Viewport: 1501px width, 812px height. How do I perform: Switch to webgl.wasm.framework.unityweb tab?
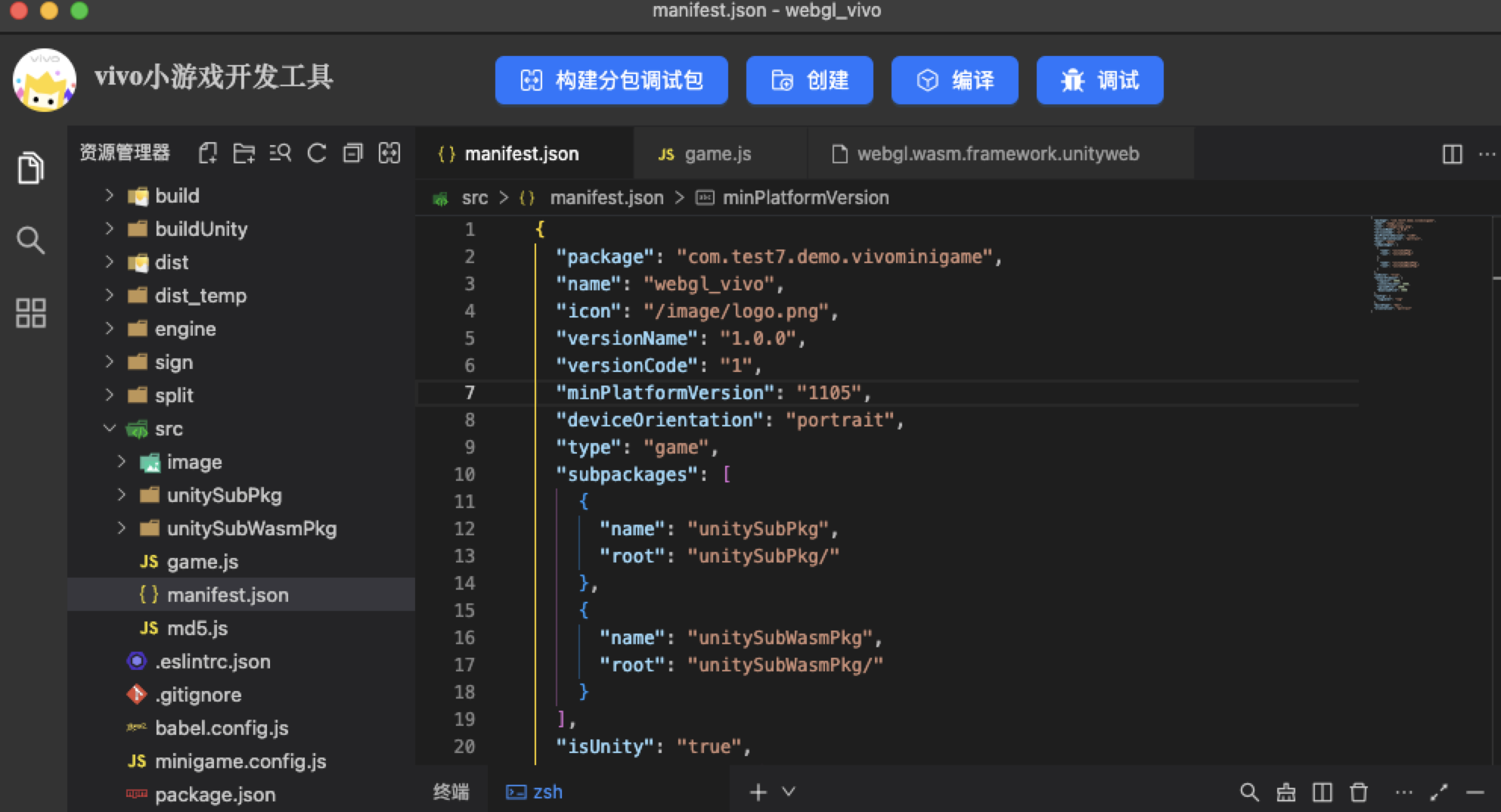tap(1000, 153)
